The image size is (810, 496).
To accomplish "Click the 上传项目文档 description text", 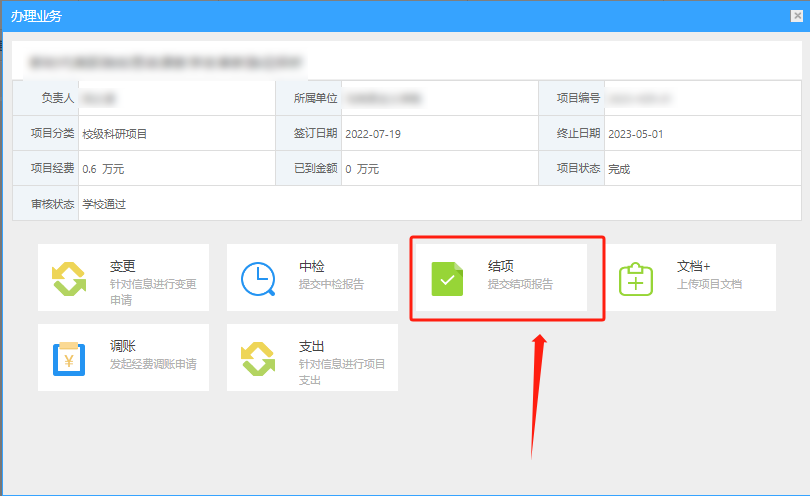I will [x=709, y=284].
